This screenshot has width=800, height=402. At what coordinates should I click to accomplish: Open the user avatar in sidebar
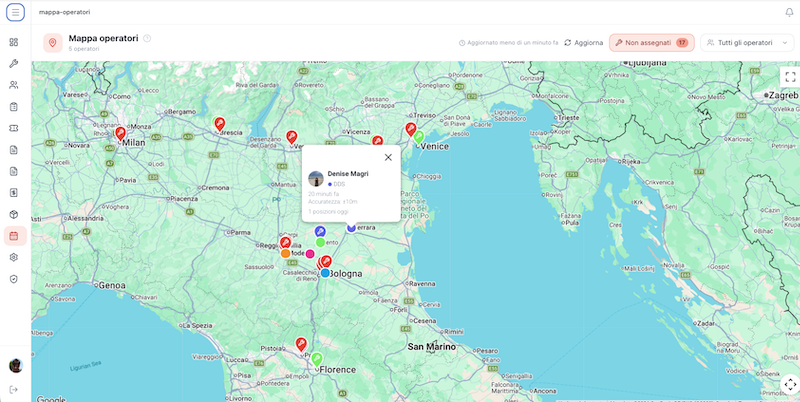click(16, 365)
